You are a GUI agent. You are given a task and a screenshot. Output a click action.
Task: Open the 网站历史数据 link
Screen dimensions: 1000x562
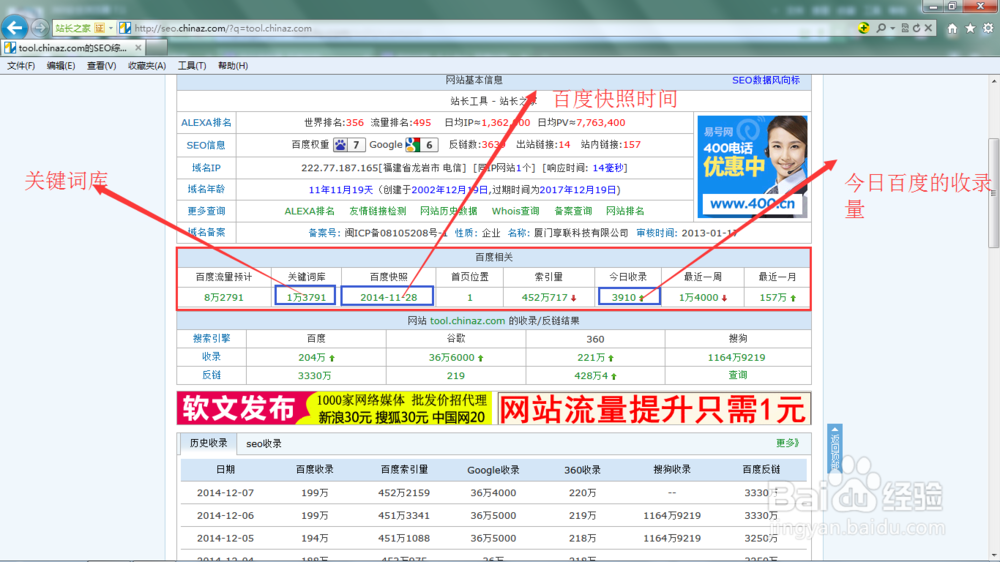[x=448, y=211]
